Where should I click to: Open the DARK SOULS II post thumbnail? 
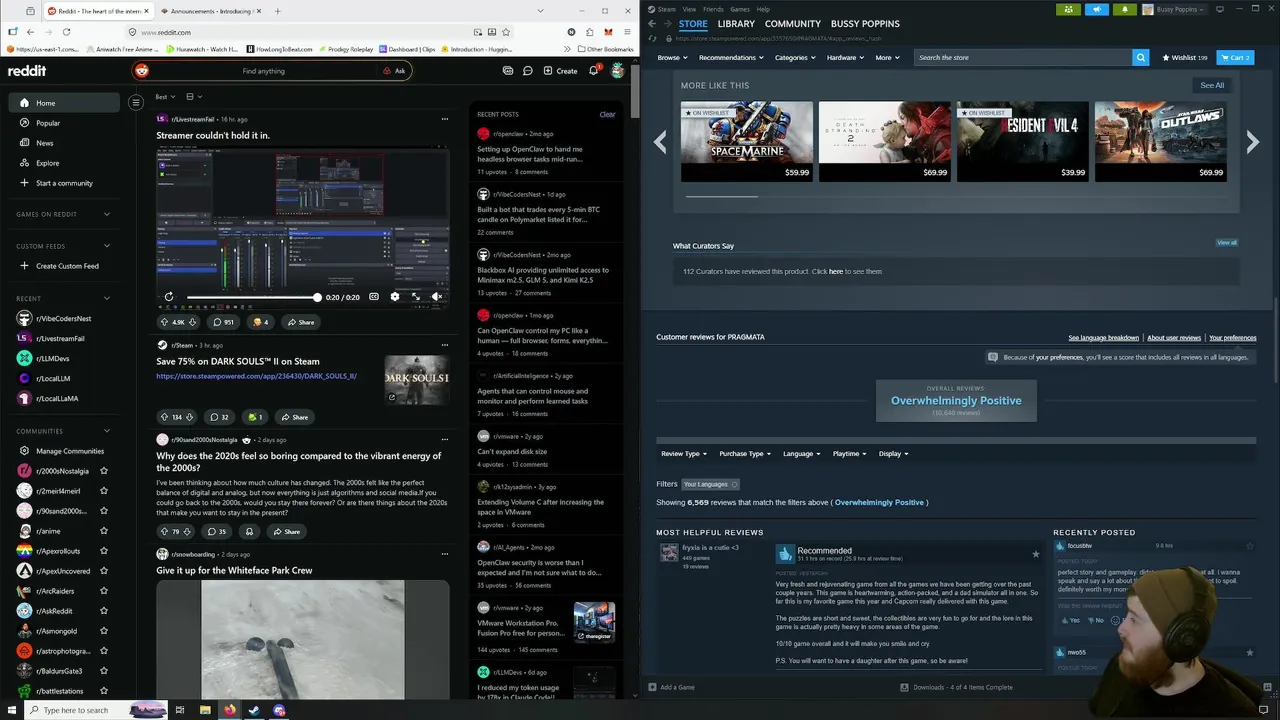tap(417, 380)
